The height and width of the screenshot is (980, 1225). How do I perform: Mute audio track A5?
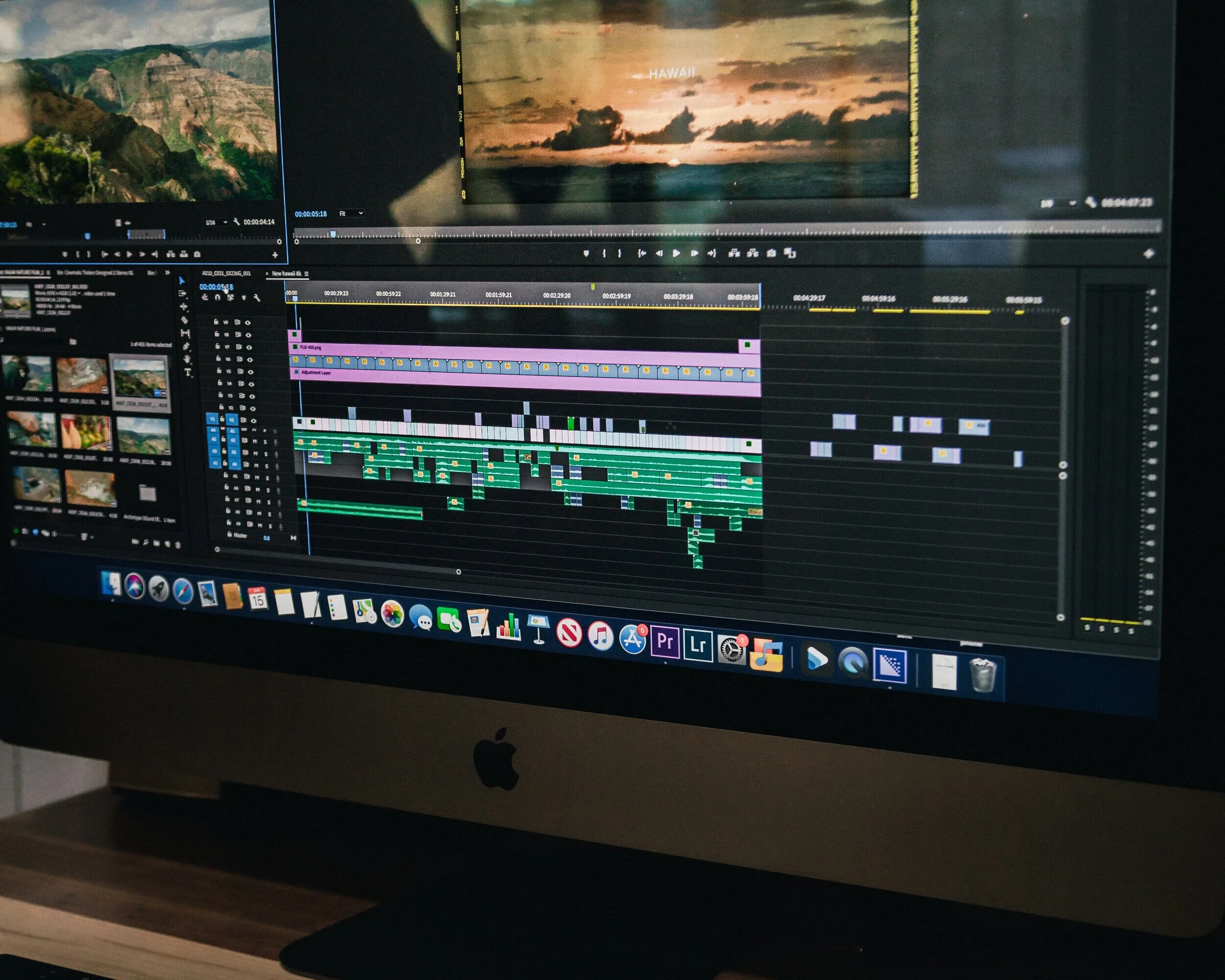(x=257, y=477)
